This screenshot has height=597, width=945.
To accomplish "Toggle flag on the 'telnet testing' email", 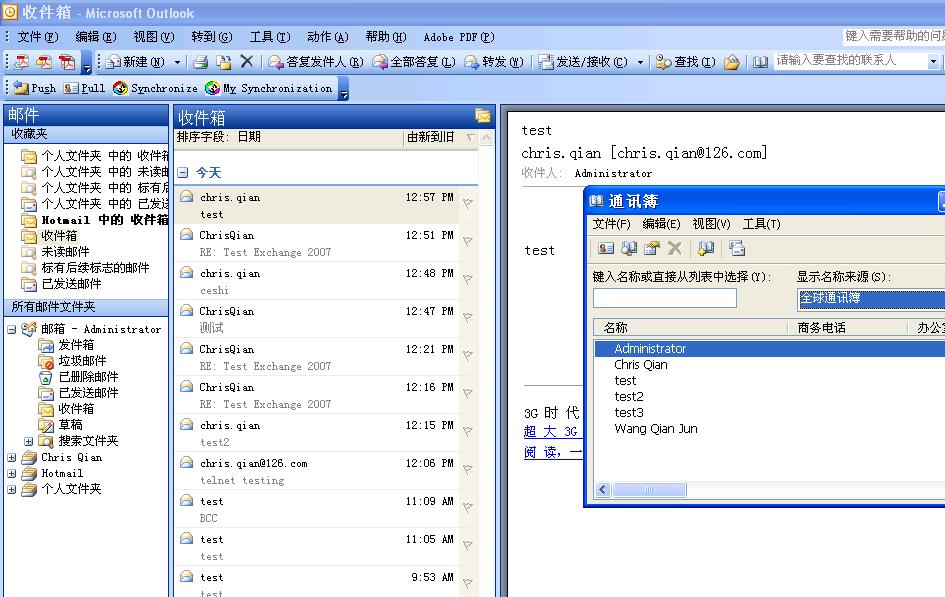I will click(467, 470).
